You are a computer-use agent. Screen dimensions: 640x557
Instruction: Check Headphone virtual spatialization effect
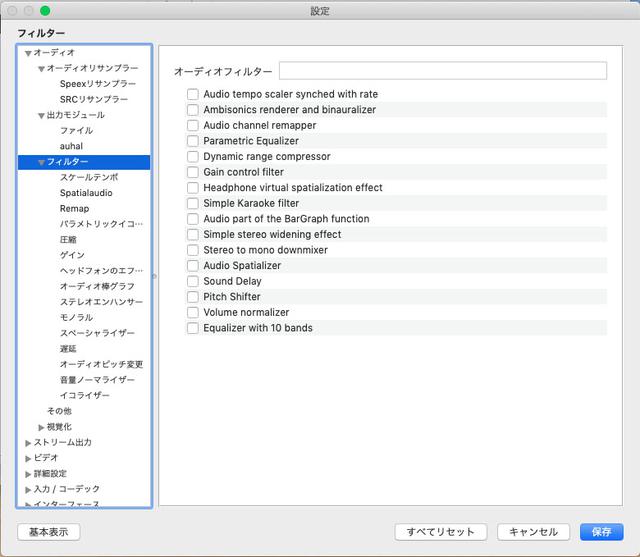coord(193,188)
